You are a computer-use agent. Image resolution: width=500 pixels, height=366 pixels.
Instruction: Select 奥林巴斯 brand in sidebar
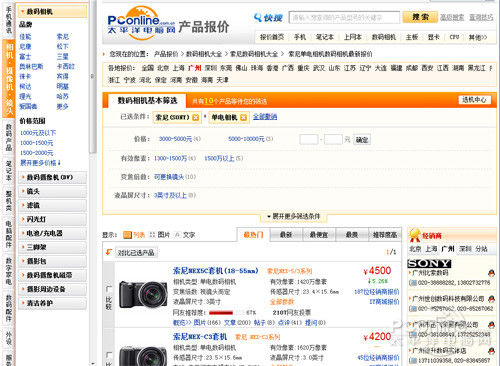point(31,67)
